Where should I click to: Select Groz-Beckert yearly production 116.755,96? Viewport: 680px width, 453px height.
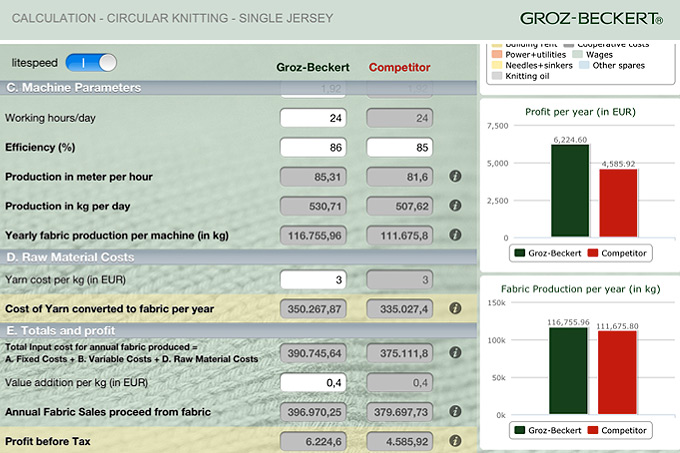[x=313, y=235]
